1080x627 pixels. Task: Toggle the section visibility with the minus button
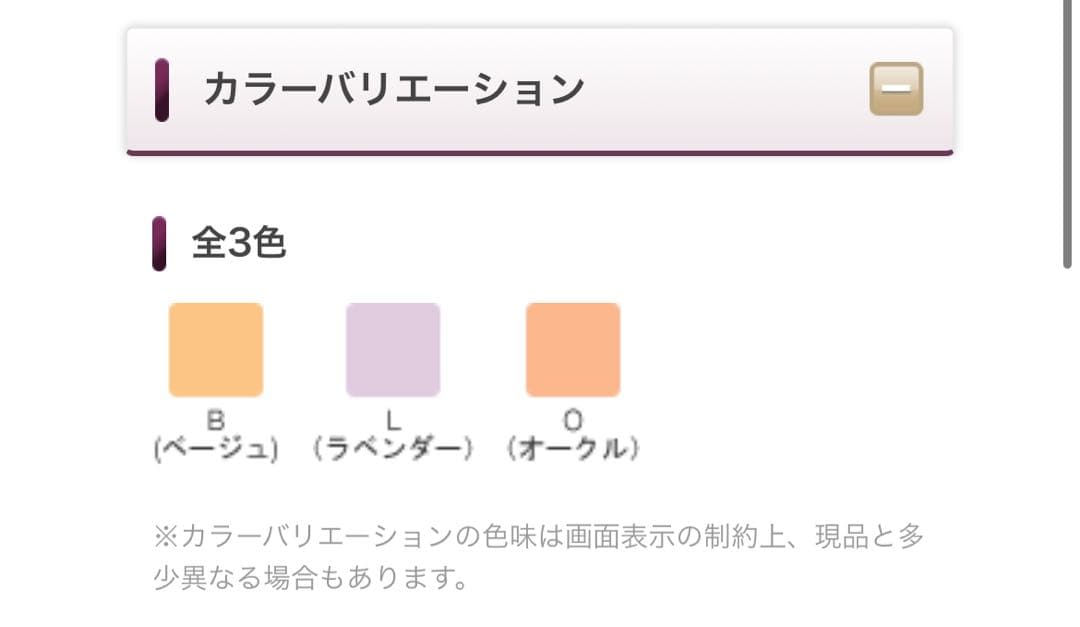[x=898, y=87]
